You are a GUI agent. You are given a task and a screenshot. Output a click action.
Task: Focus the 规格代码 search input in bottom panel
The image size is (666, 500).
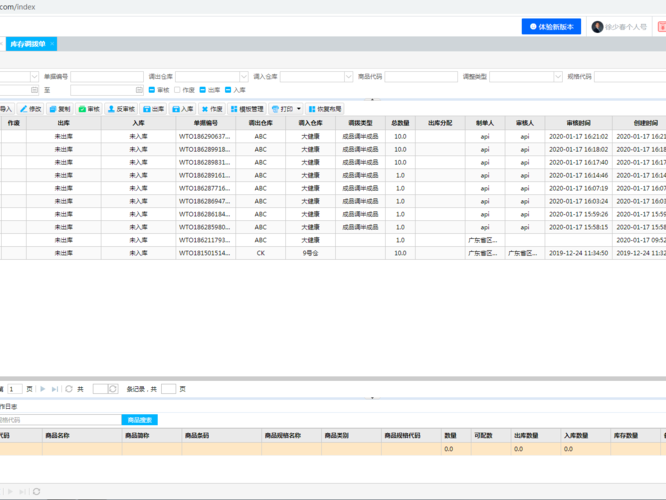point(60,420)
